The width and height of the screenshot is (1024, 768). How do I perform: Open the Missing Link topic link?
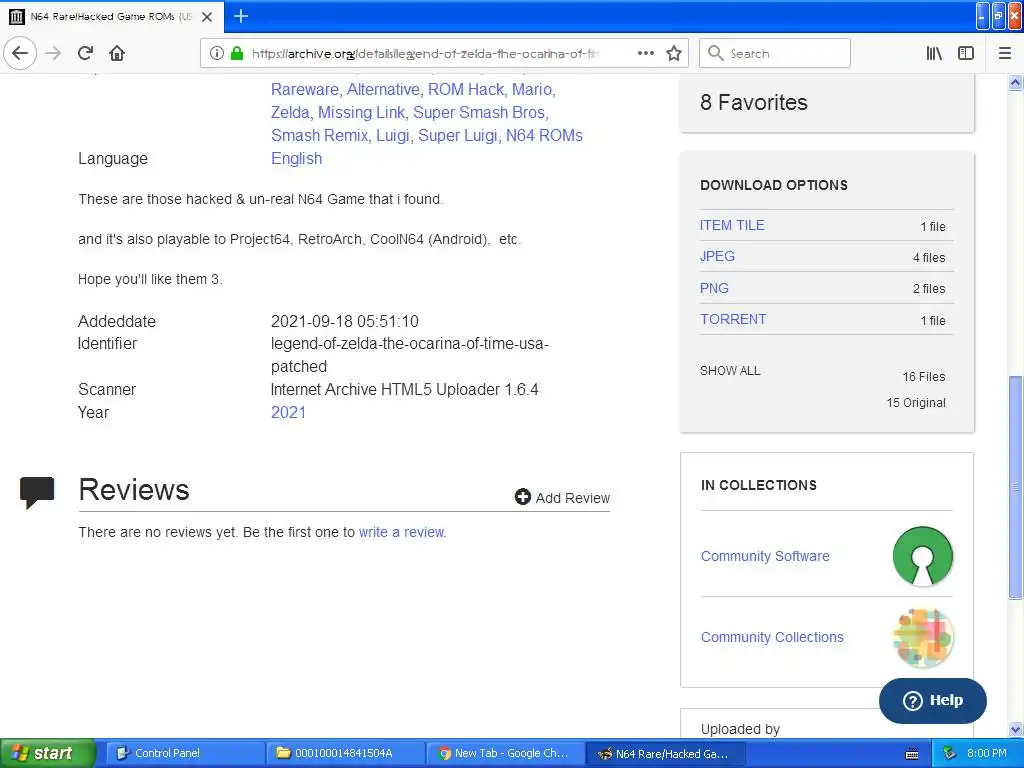tap(361, 112)
